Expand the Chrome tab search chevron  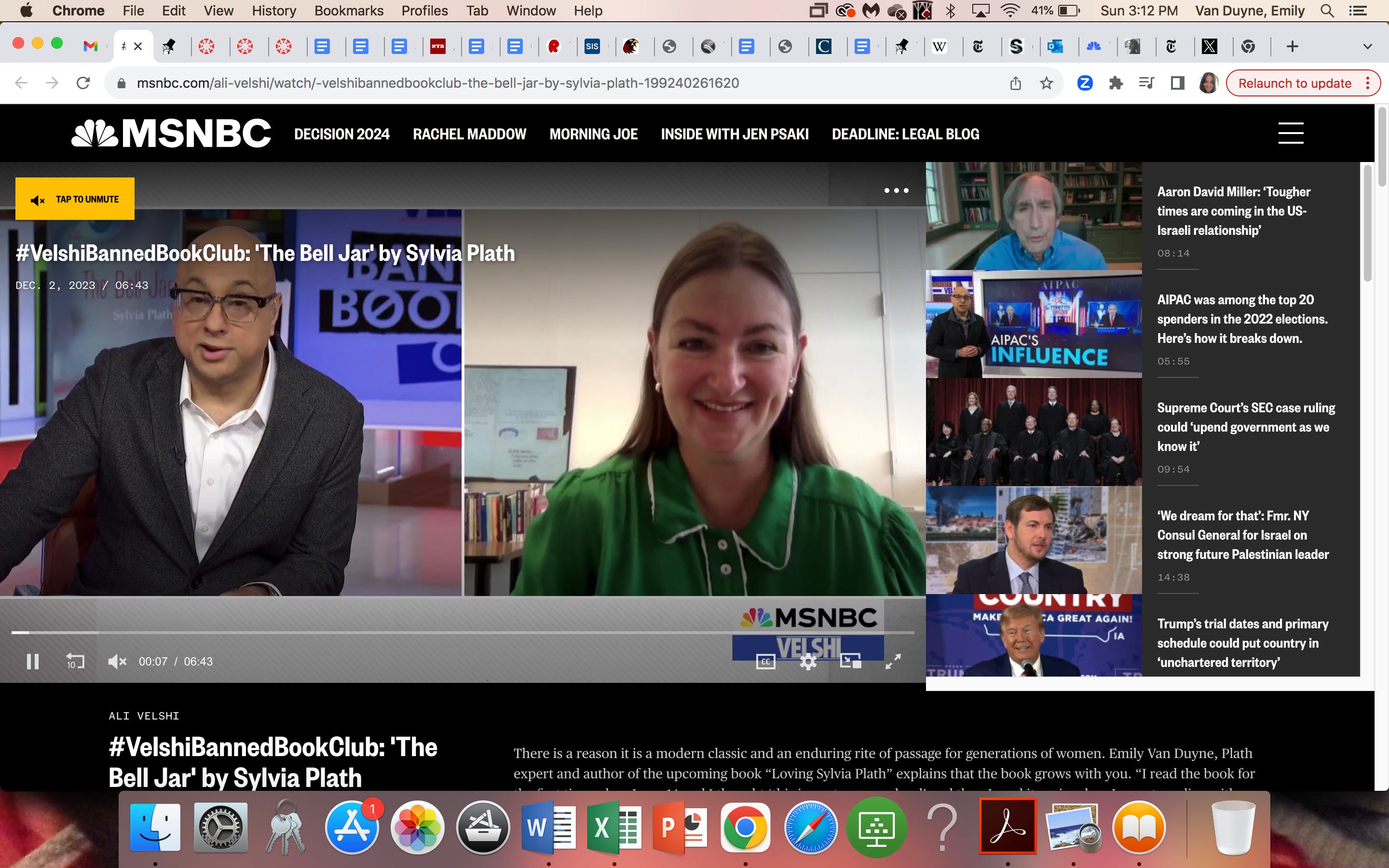[1367, 46]
